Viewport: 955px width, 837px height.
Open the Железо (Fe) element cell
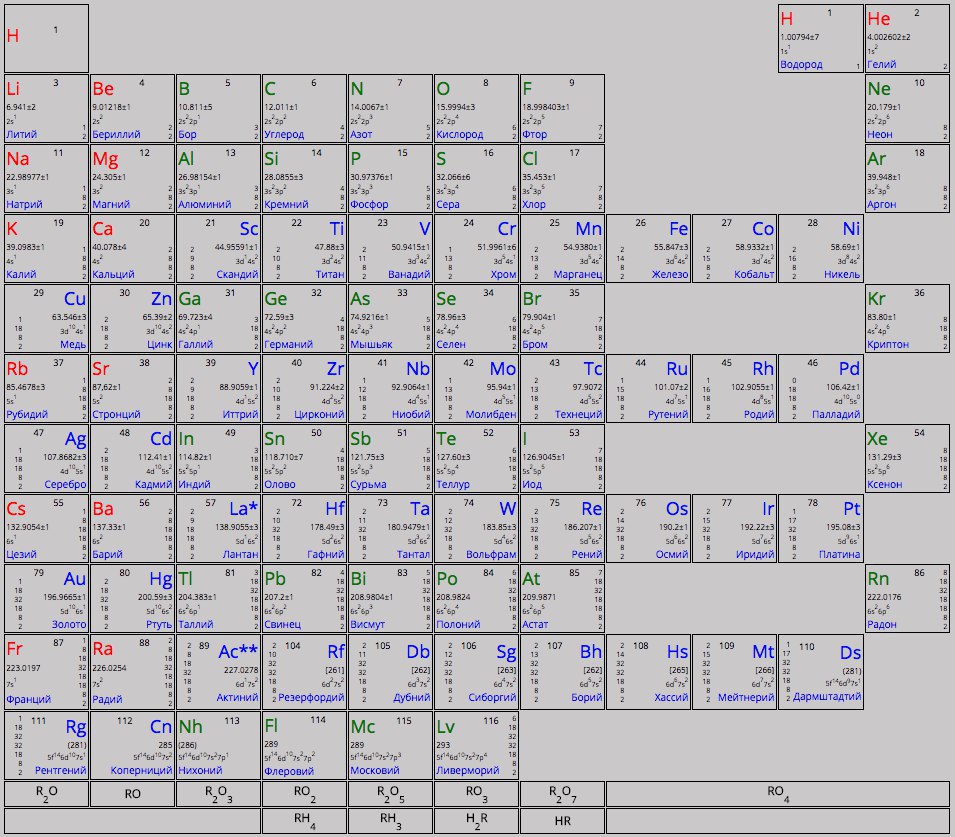tap(647, 249)
